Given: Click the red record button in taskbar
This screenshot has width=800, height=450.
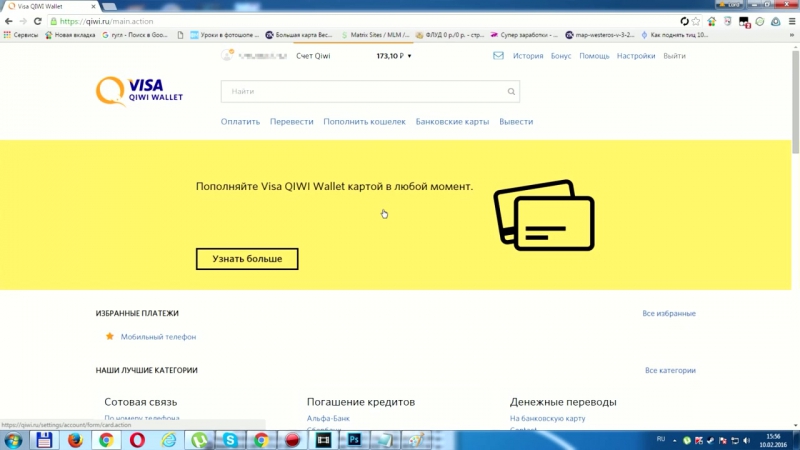Looking at the screenshot, I should 292,440.
